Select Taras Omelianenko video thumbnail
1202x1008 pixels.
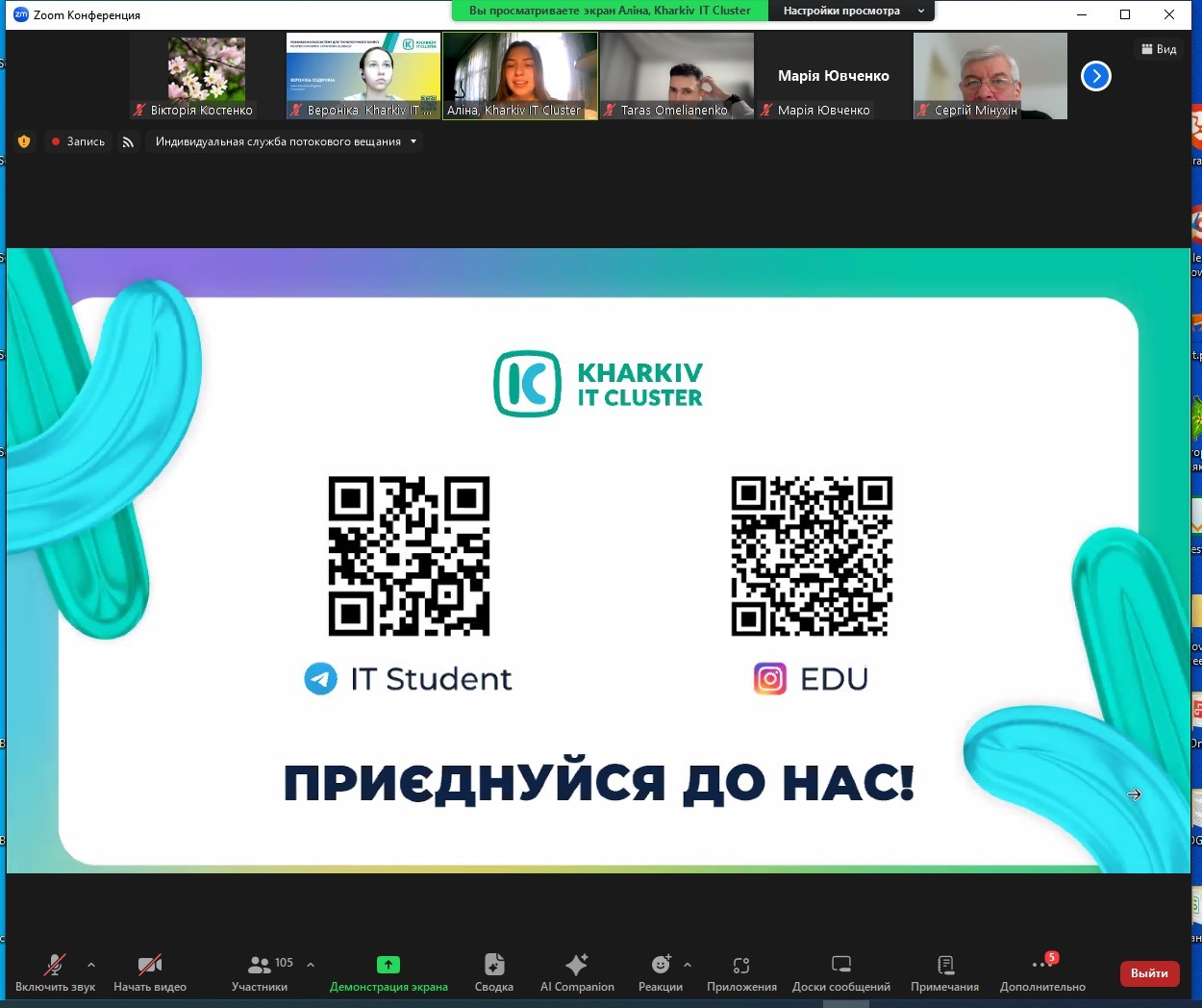[x=677, y=76]
